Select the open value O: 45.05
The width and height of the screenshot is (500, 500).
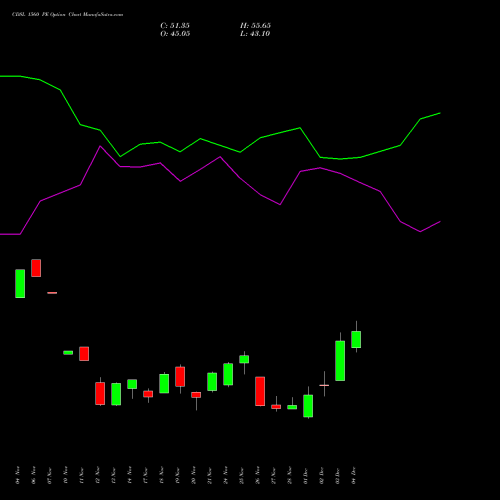[175, 34]
